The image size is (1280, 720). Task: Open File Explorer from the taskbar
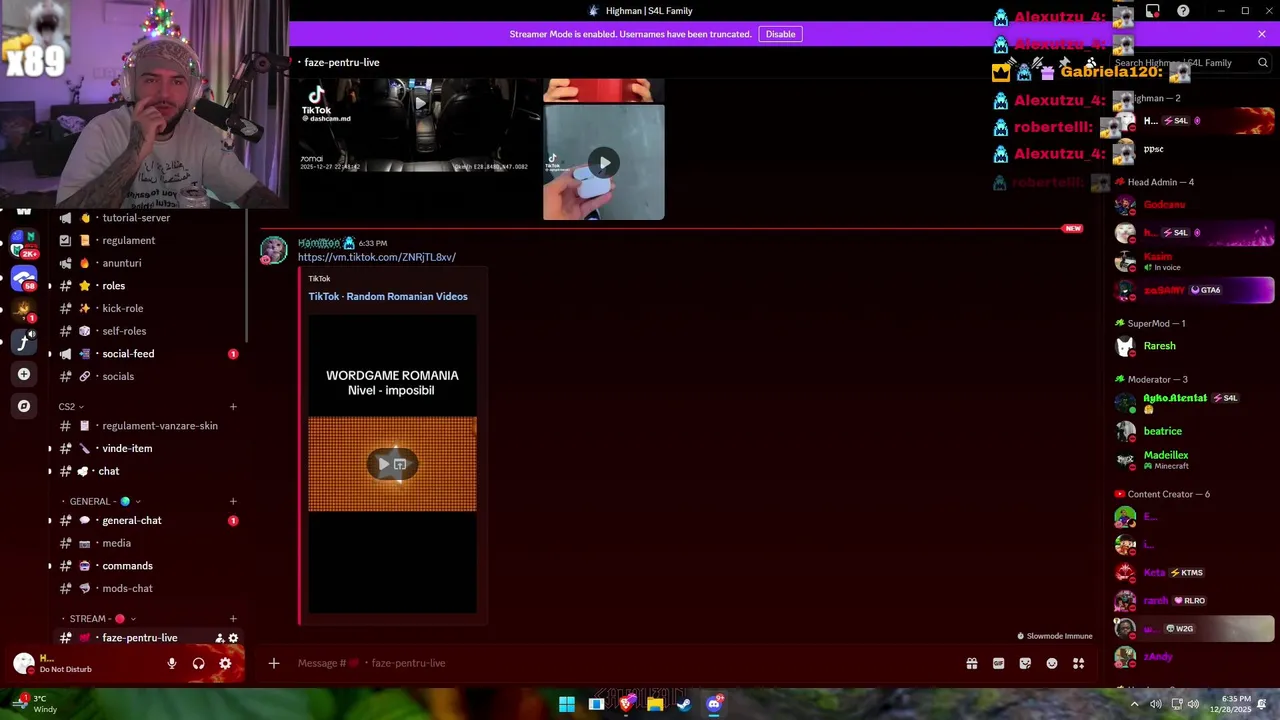(x=655, y=704)
